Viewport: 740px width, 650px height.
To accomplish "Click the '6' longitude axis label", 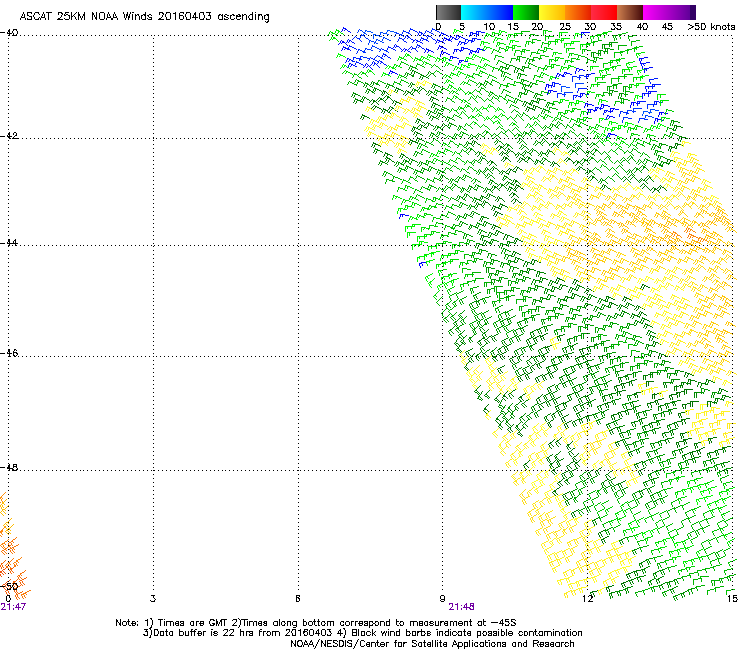I will (298, 599).
